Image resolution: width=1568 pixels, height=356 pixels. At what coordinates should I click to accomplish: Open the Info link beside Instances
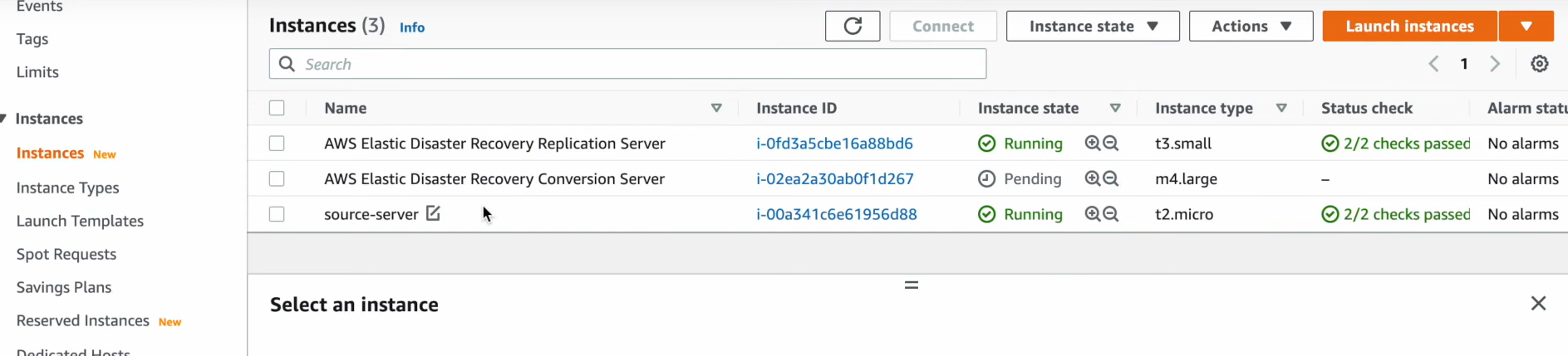coord(412,27)
